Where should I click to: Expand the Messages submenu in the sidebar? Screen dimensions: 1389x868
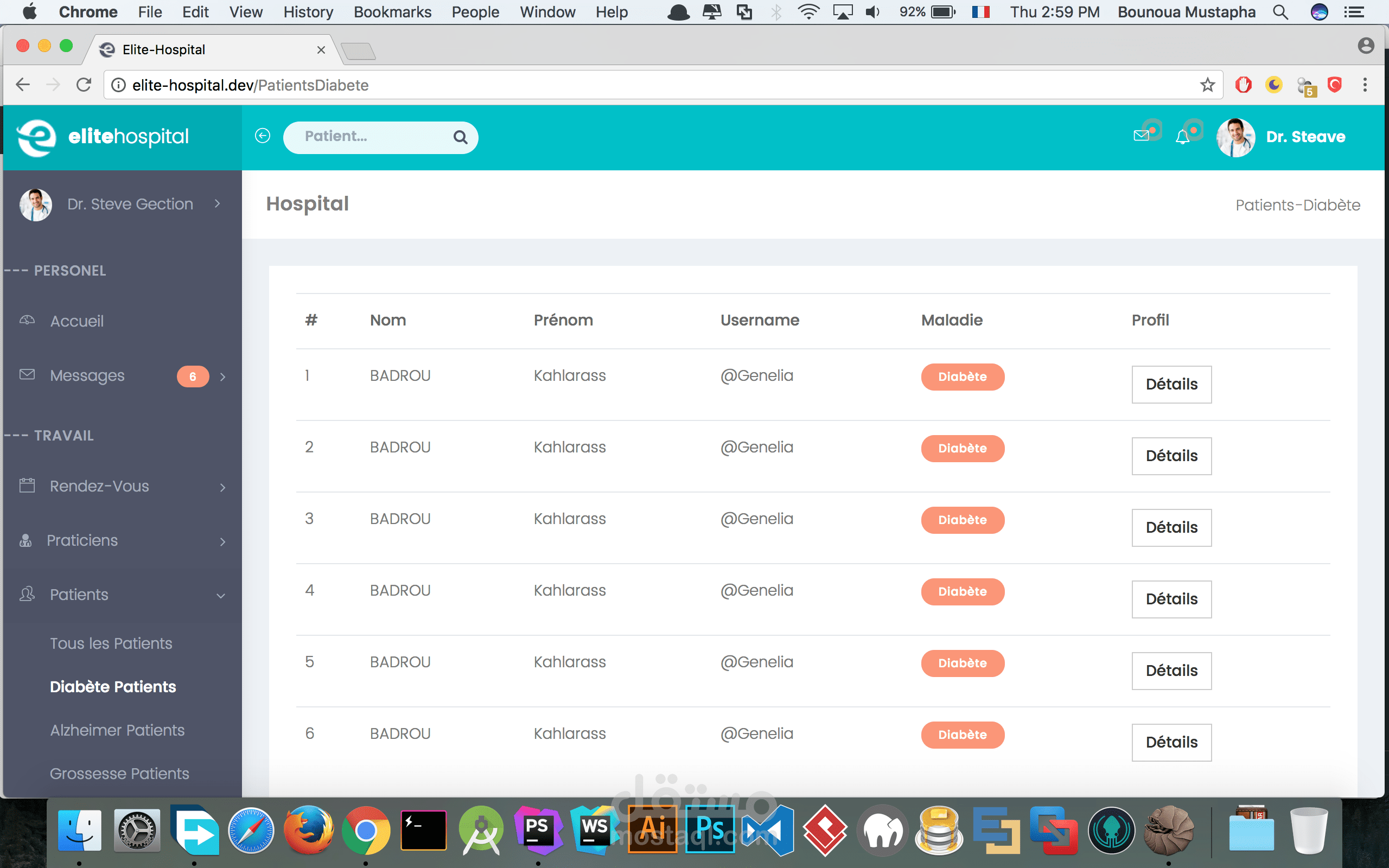click(x=222, y=376)
